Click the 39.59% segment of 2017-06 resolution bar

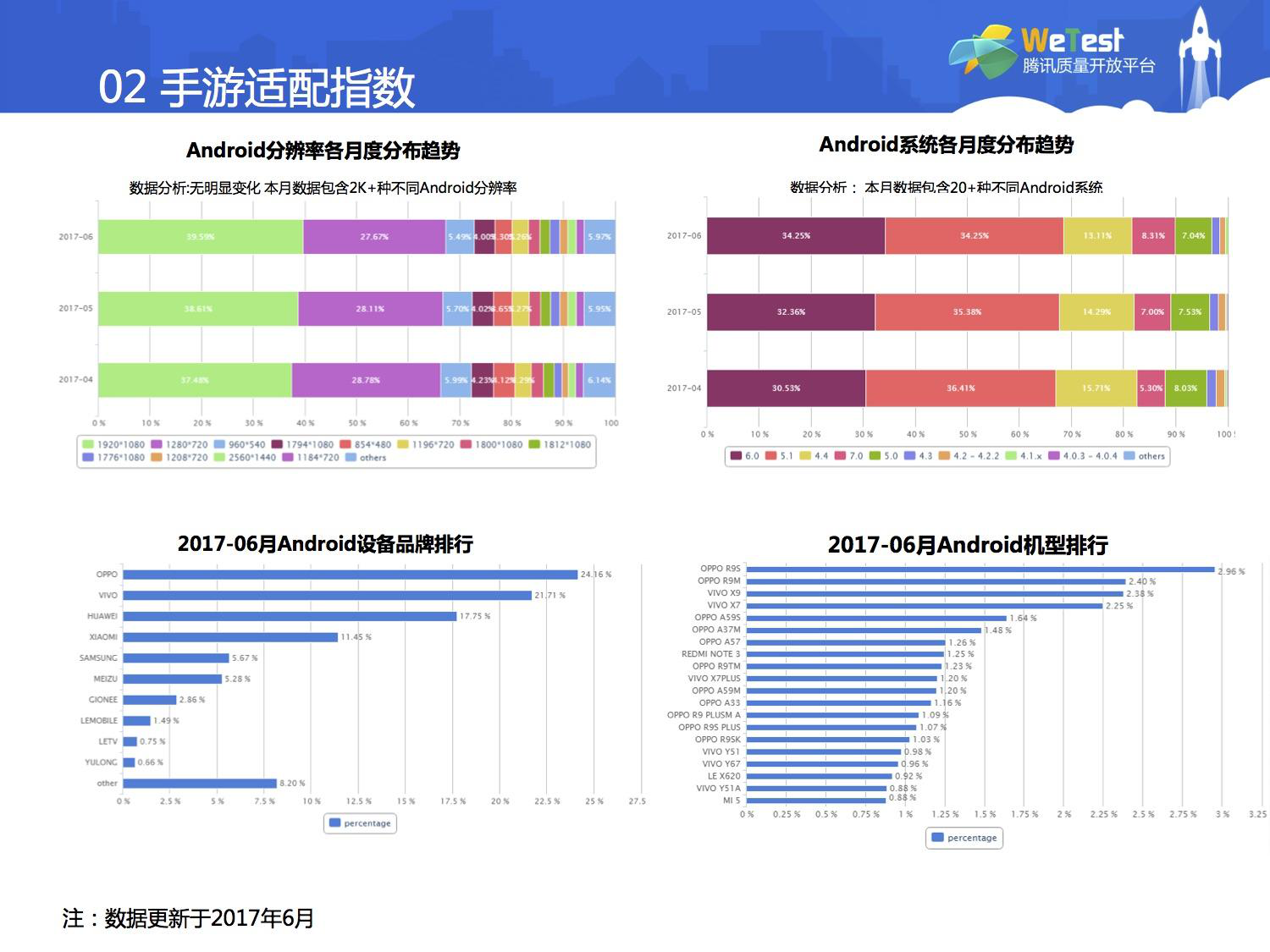pos(201,237)
